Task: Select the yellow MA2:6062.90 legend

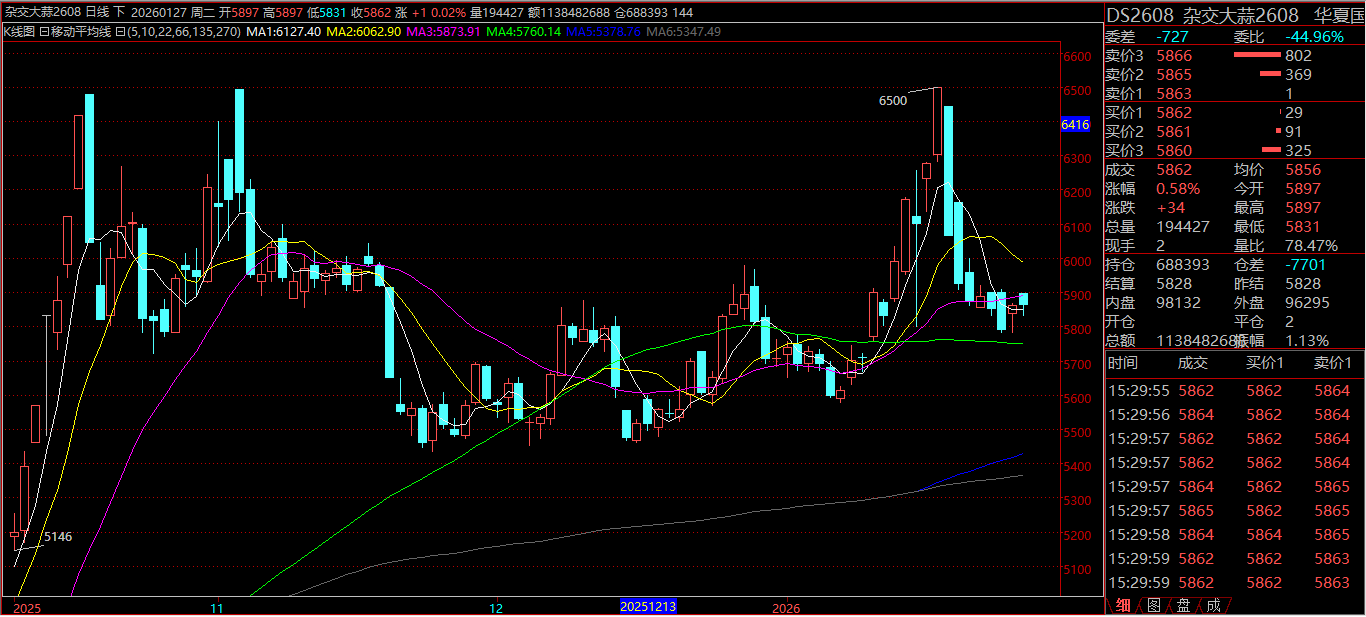Action: tap(365, 32)
